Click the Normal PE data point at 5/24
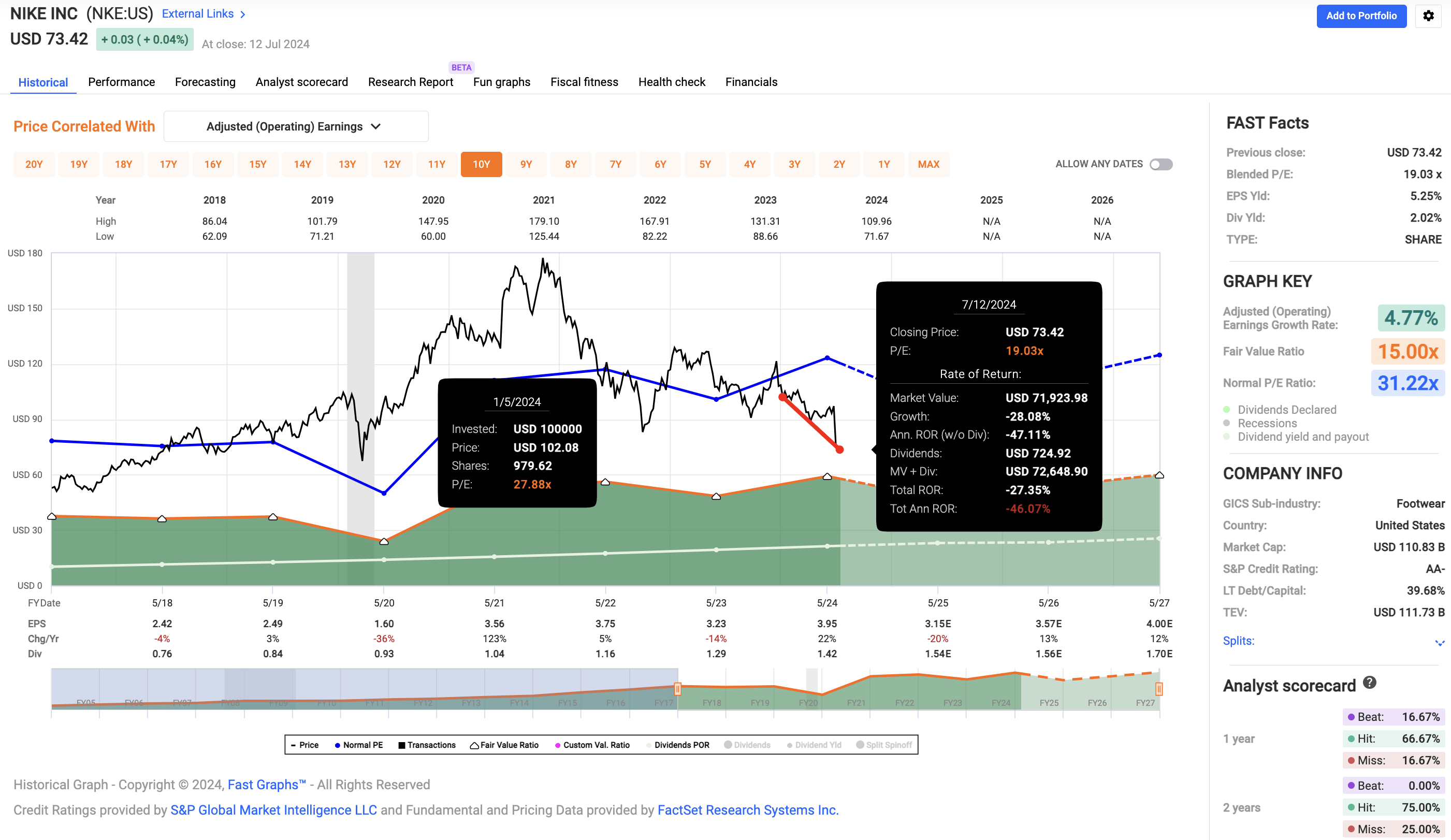 828,358
